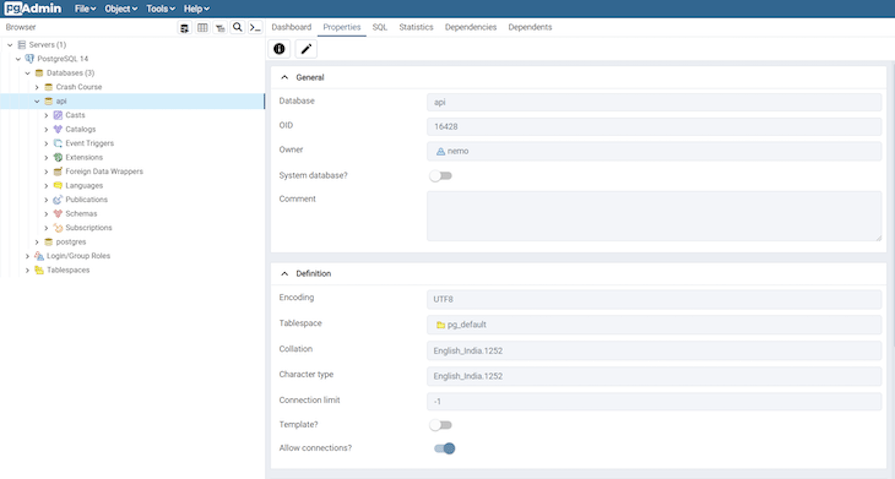895x479 pixels.
Task: Click the Subscriptions node icon
Action: (x=58, y=228)
